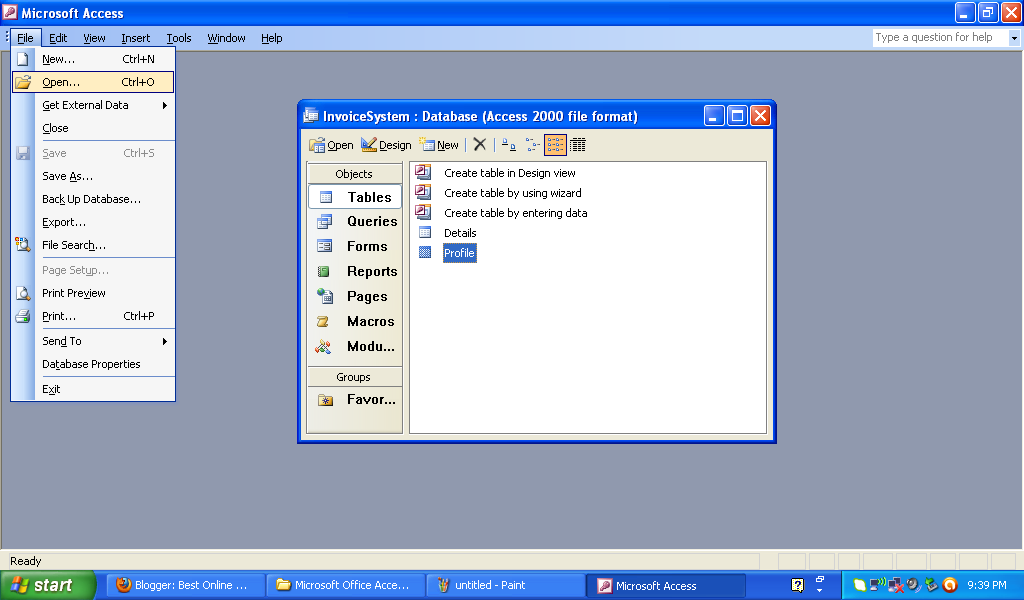Select Close in the File menu

[93, 128]
